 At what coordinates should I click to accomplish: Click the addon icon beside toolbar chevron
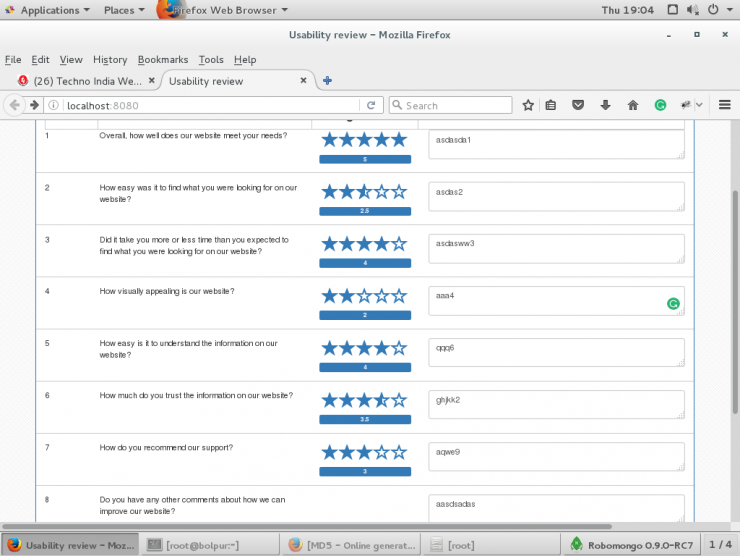pos(685,105)
